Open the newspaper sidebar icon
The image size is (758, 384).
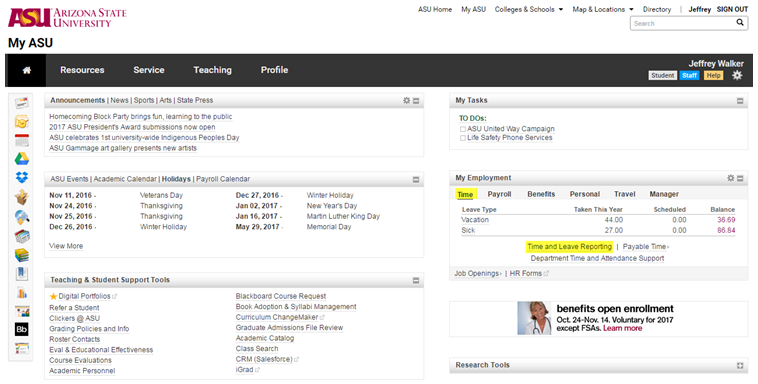click(x=21, y=236)
